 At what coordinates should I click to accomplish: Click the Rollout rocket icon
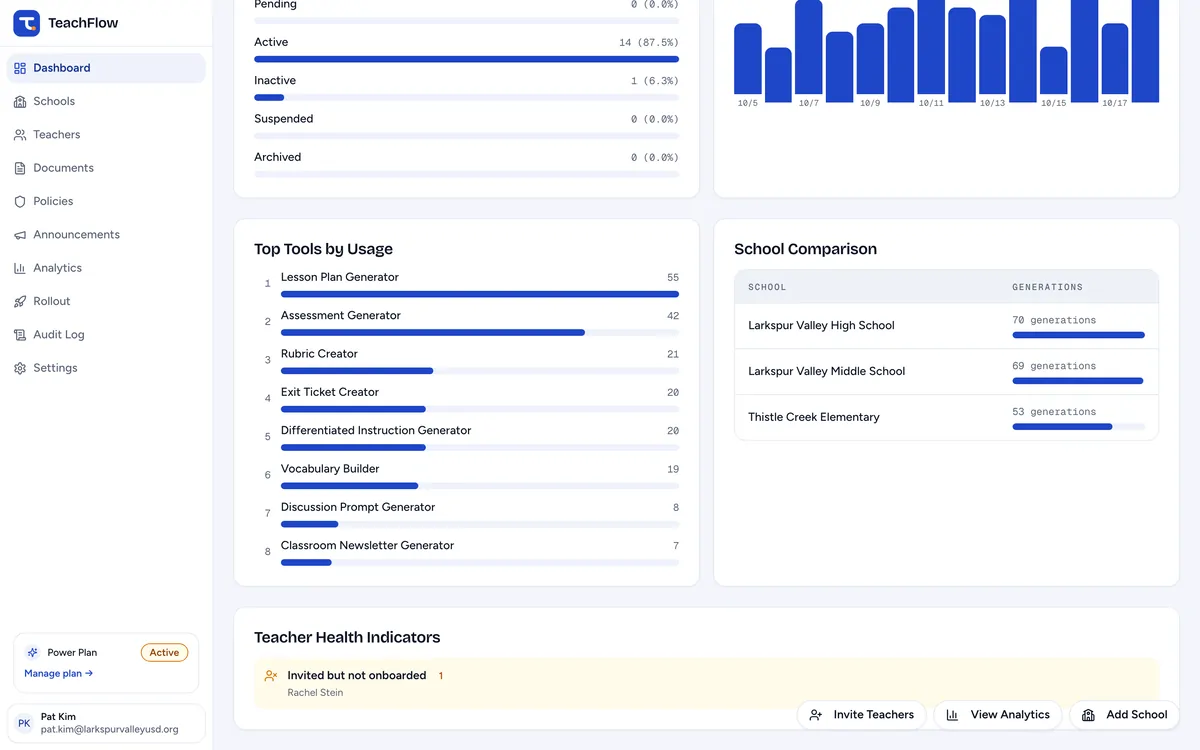[20, 301]
